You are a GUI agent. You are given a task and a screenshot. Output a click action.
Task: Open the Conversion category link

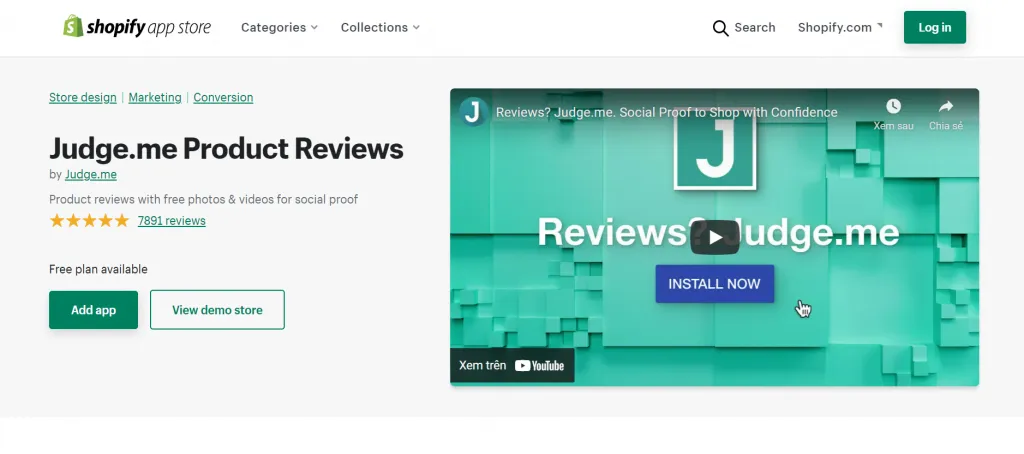coord(223,97)
